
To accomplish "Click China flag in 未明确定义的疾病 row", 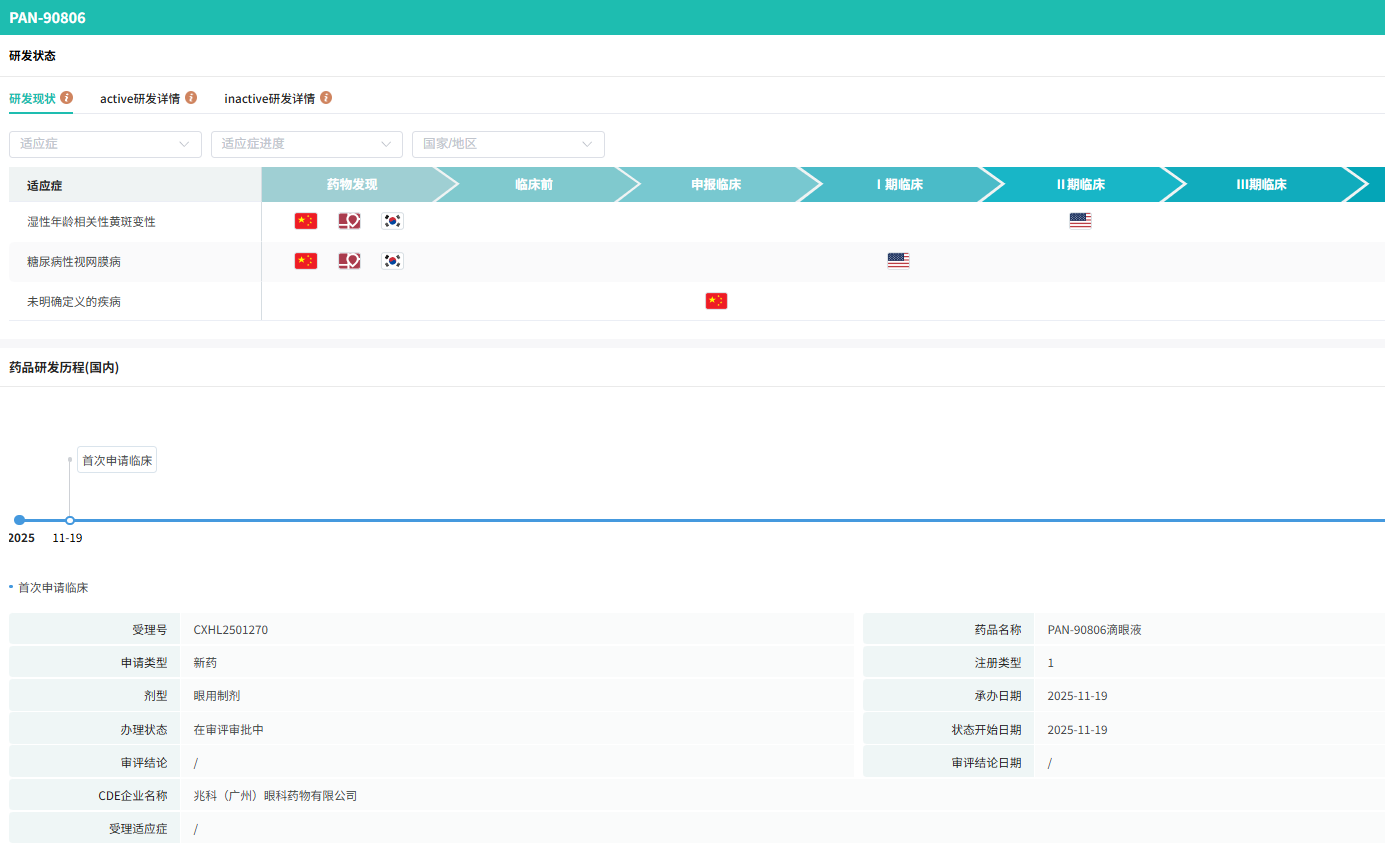I will 716,301.
